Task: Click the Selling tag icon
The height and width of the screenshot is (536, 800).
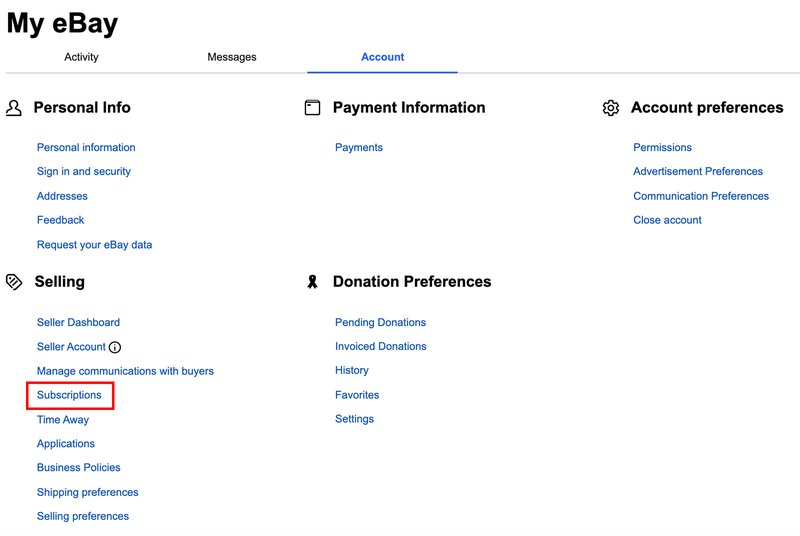Action: 14,282
